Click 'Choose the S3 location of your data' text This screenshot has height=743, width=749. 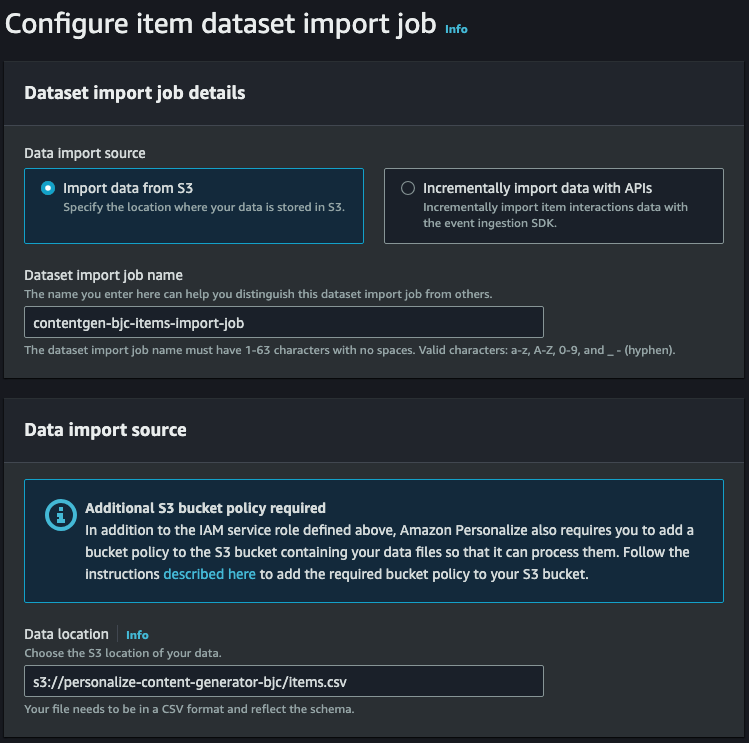(x=123, y=653)
